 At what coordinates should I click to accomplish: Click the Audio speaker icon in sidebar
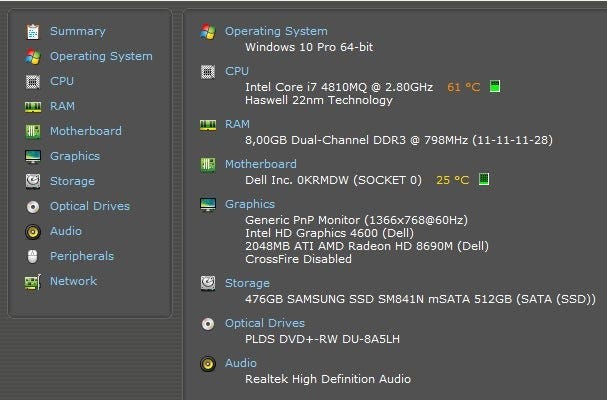[33, 232]
